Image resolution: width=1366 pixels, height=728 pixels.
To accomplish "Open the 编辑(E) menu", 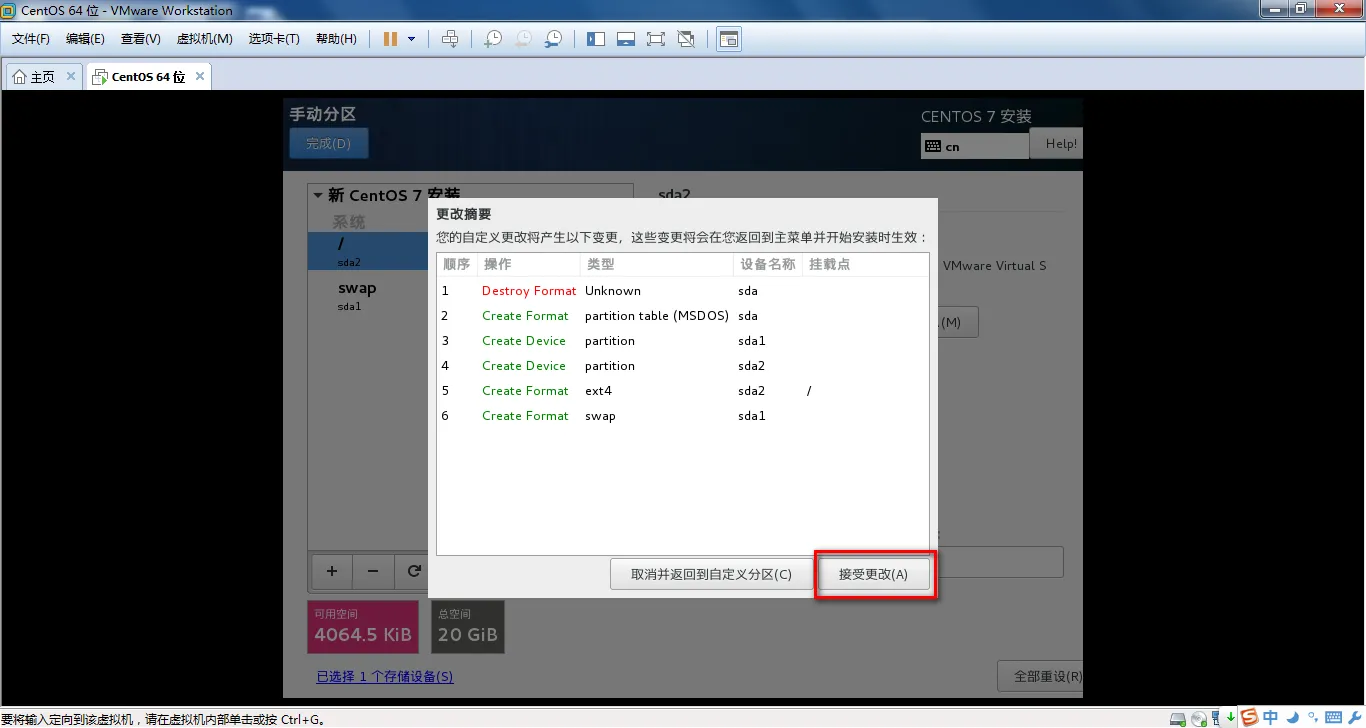I will point(85,39).
